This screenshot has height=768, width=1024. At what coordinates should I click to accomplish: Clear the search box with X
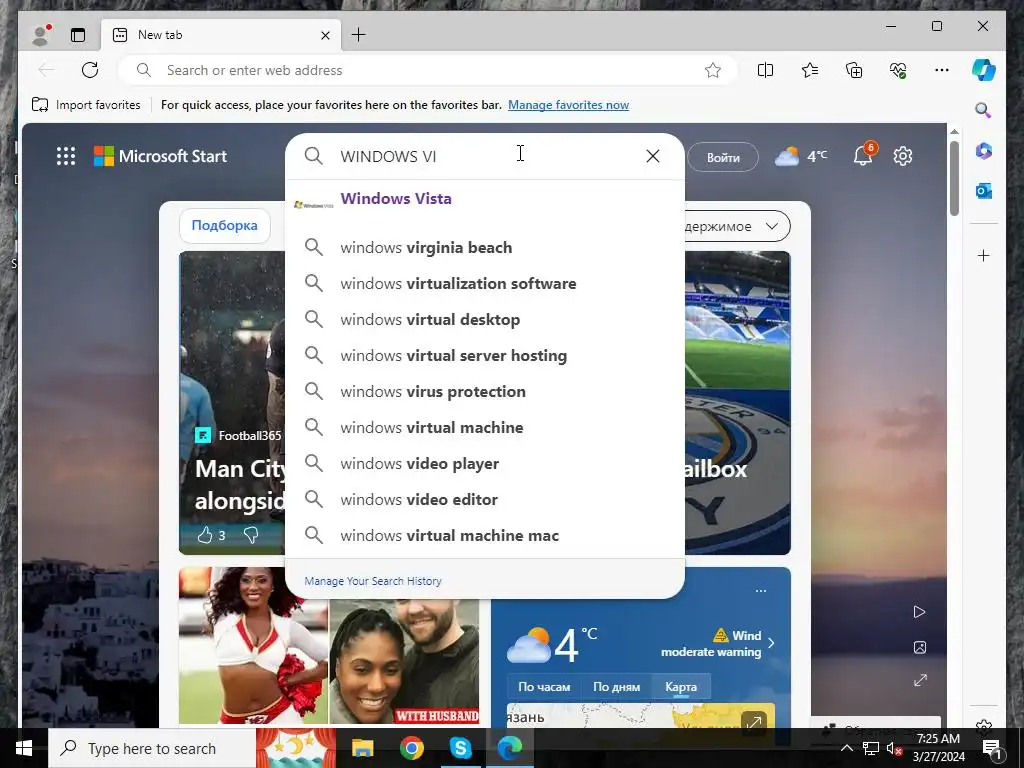pos(652,156)
